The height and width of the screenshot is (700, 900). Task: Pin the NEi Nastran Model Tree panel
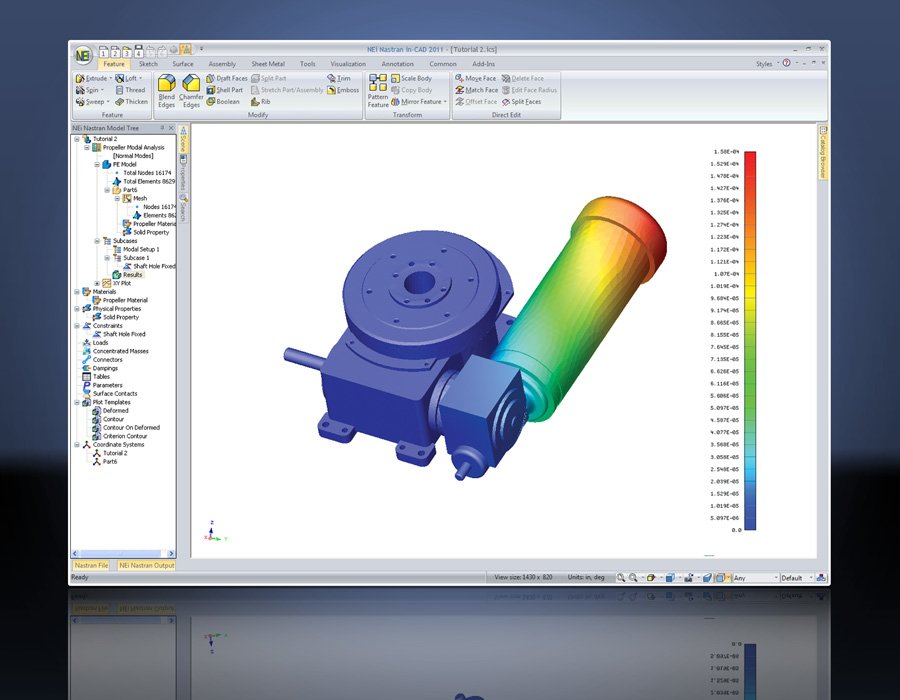click(162, 128)
